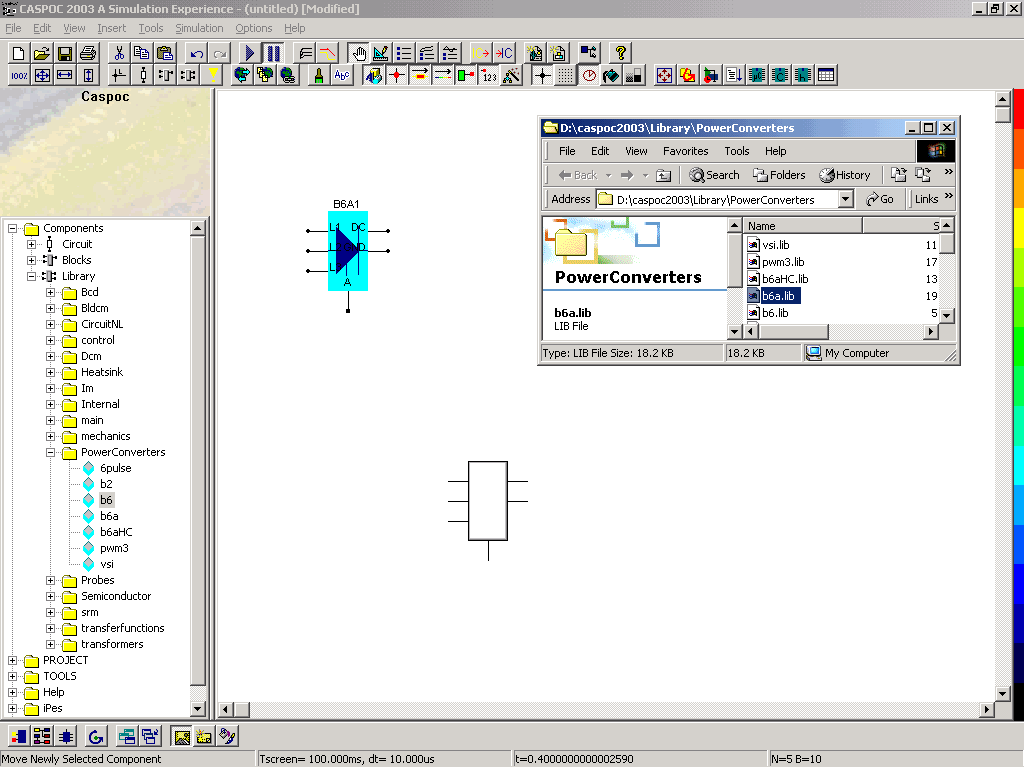Start the simulation with the play arrow
Image resolution: width=1024 pixels, height=768 pixels.
click(249, 53)
